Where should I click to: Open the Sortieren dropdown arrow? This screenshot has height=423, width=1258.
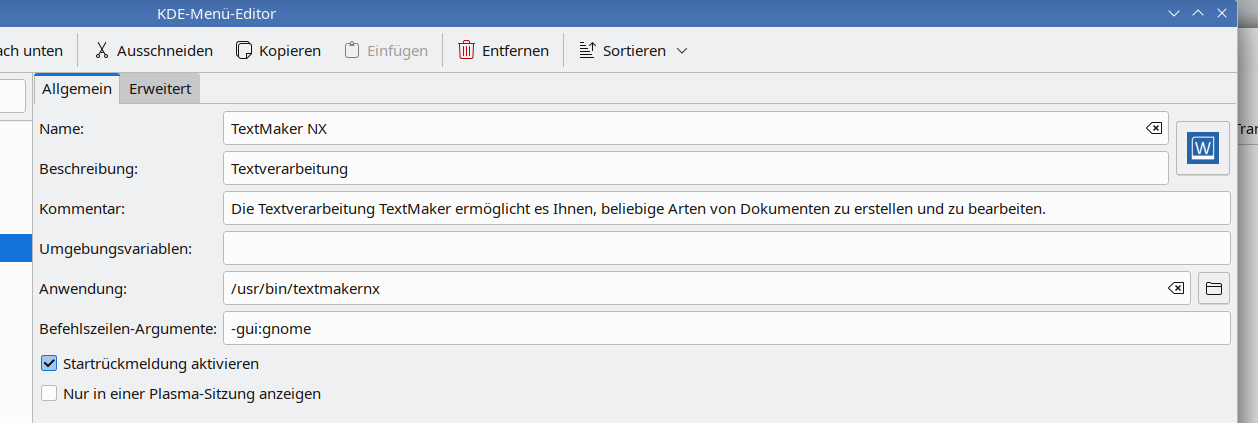point(682,50)
